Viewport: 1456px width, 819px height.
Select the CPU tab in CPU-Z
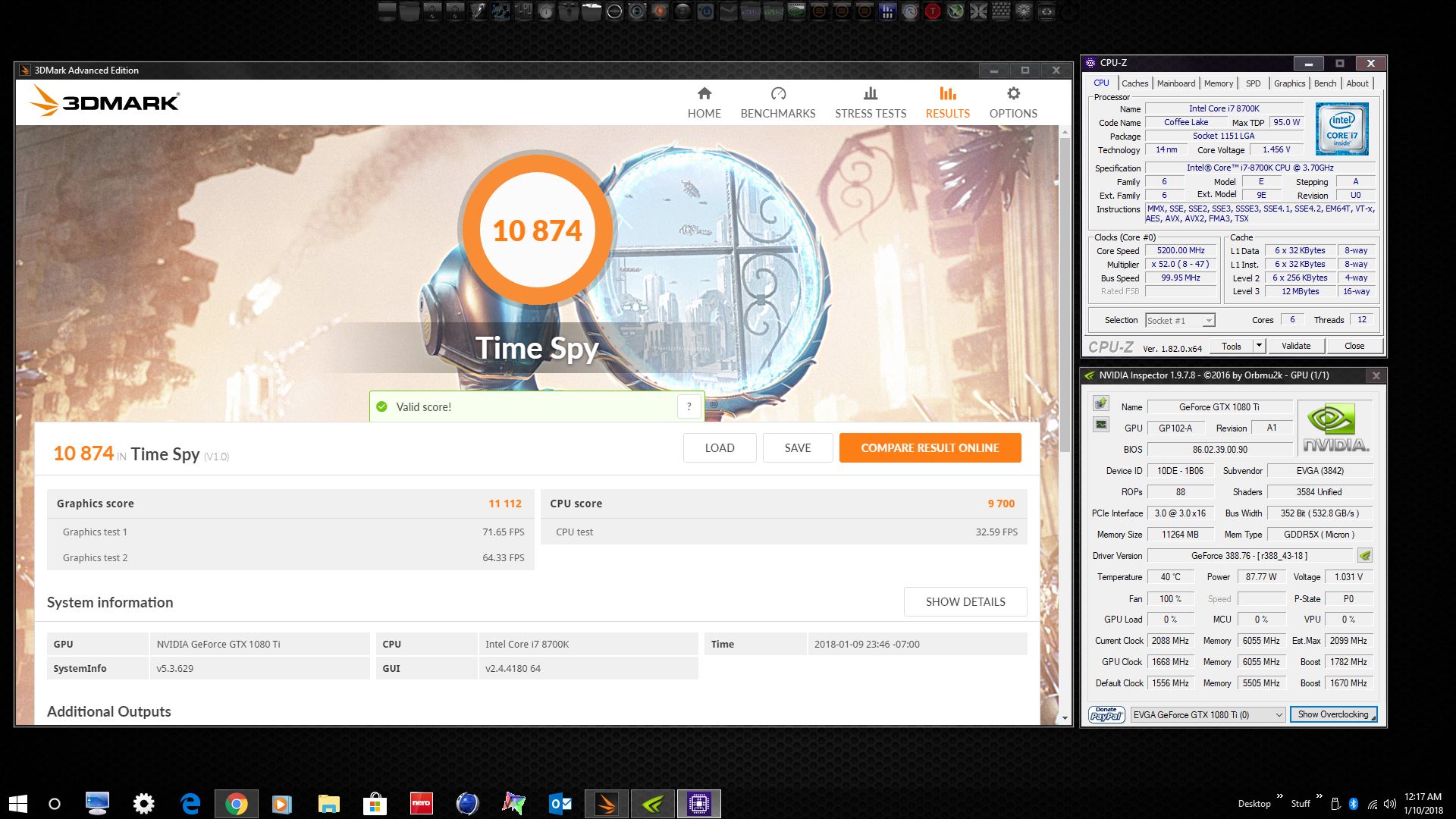click(1101, 83)
